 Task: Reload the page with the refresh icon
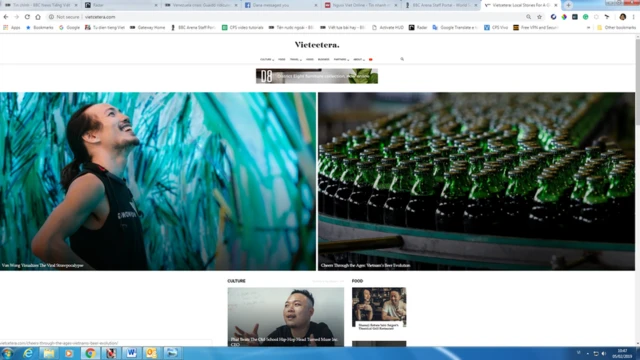[27, 17]
